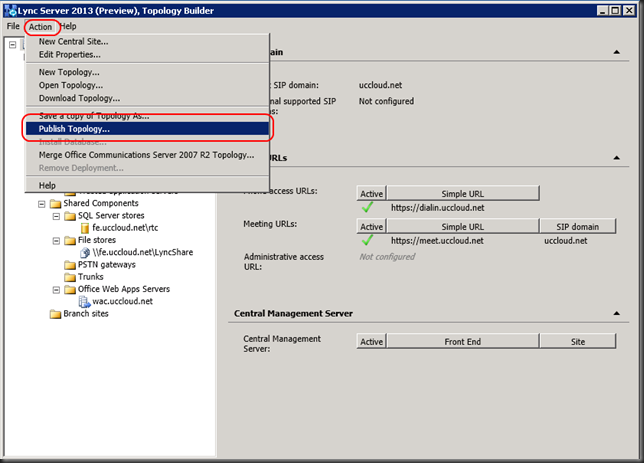Choose New Central Site... from Action menu
Screen dimensions: 644x463
pos(147,41)
